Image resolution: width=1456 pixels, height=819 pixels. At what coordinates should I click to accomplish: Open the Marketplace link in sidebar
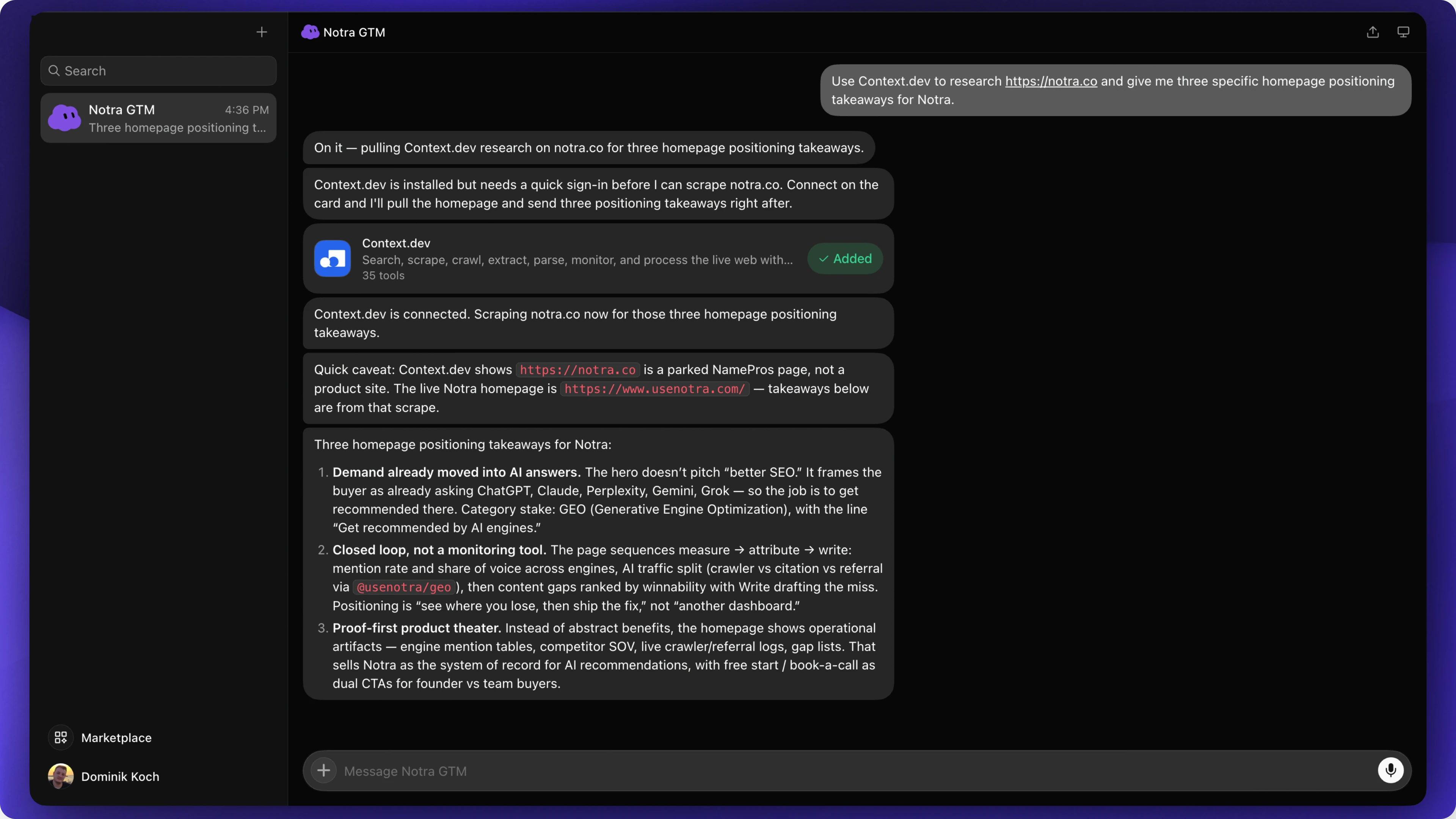click(116, 737)
